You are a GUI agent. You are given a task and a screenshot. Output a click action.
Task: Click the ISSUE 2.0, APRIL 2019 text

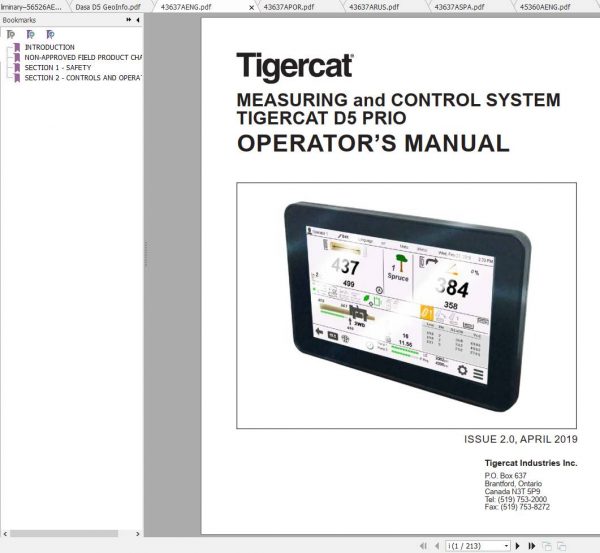coord(521,439)
